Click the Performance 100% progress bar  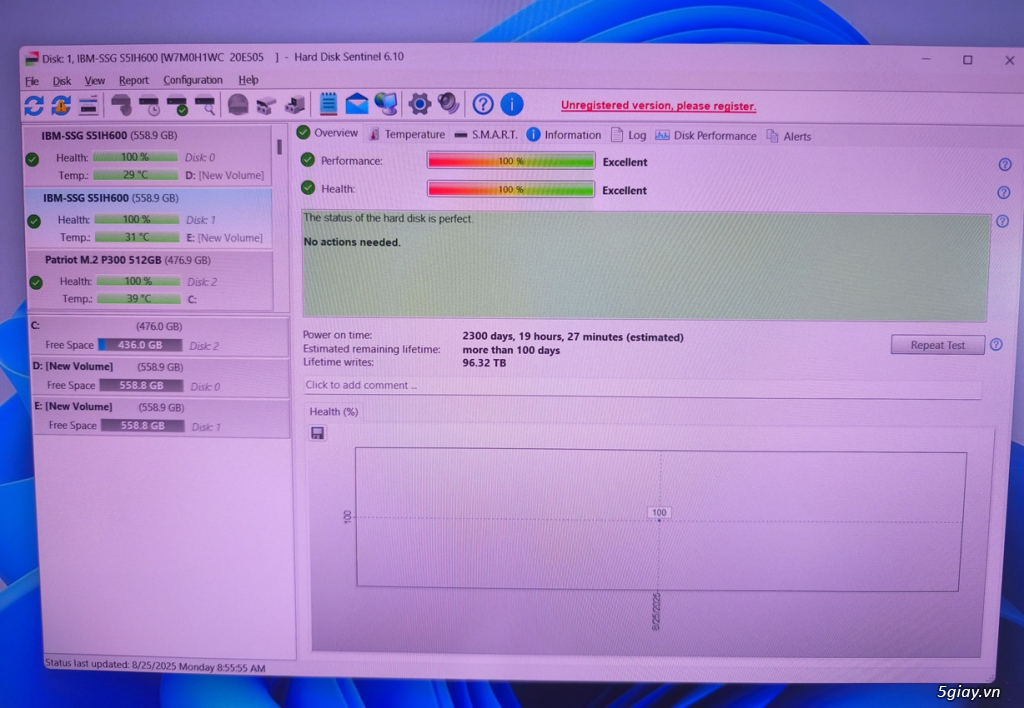(x=511, y=161)
